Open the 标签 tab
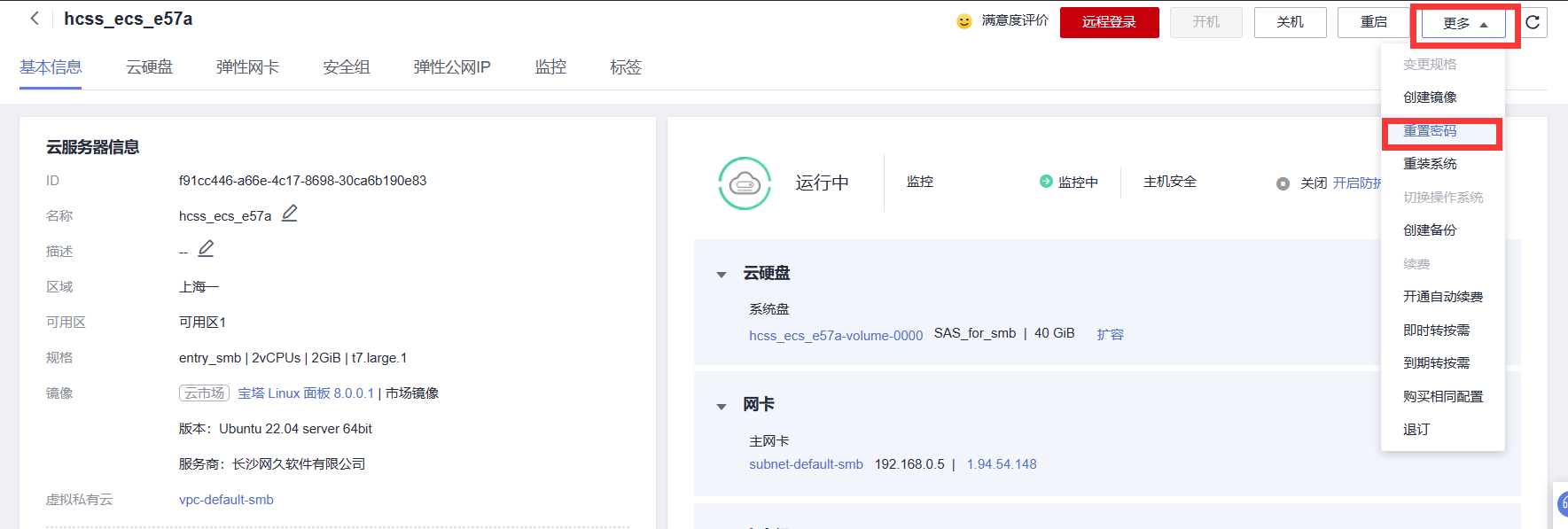This screenshot has width=1568, height=529. click(626, 67)
